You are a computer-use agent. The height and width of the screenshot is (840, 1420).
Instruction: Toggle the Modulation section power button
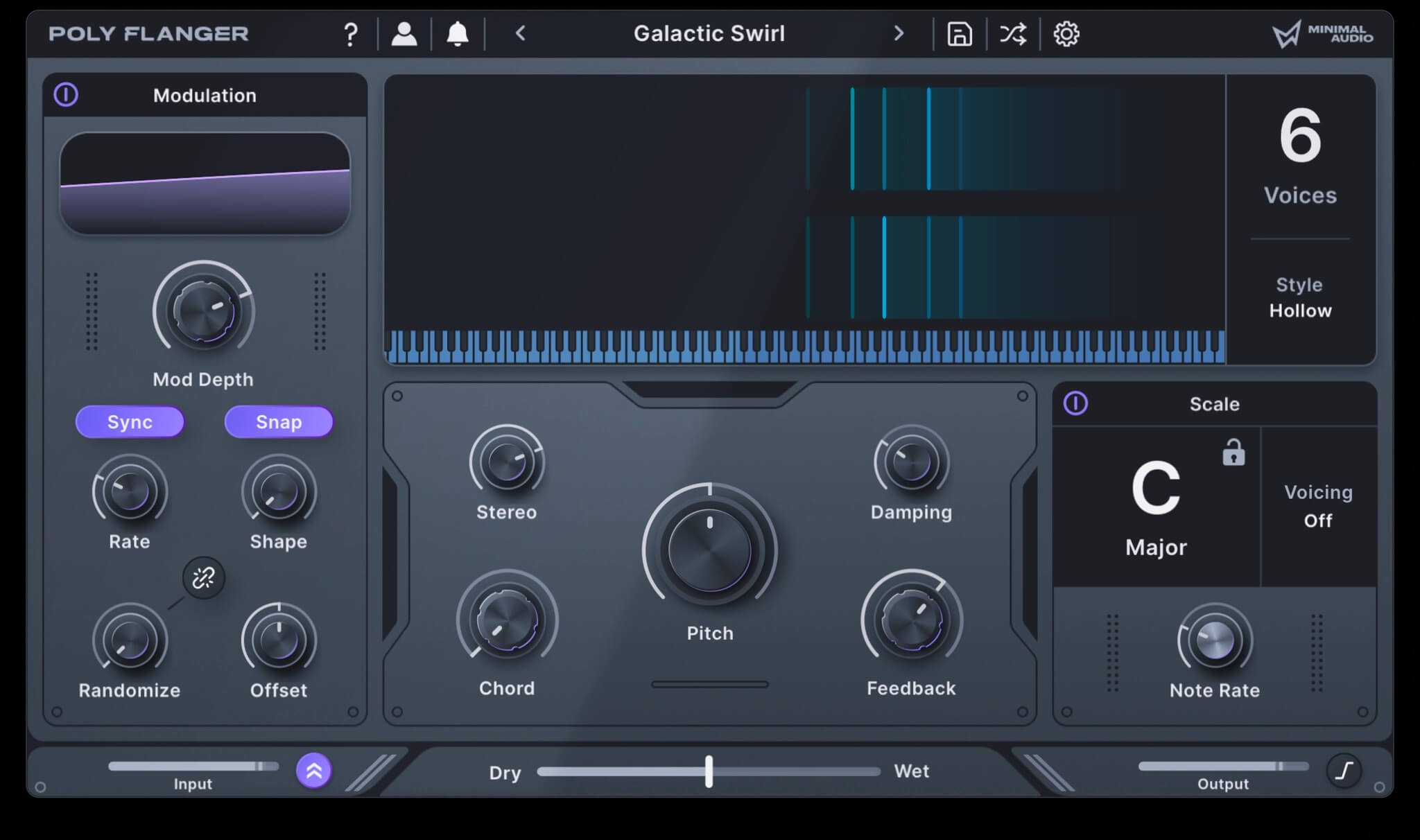(66, 95)
